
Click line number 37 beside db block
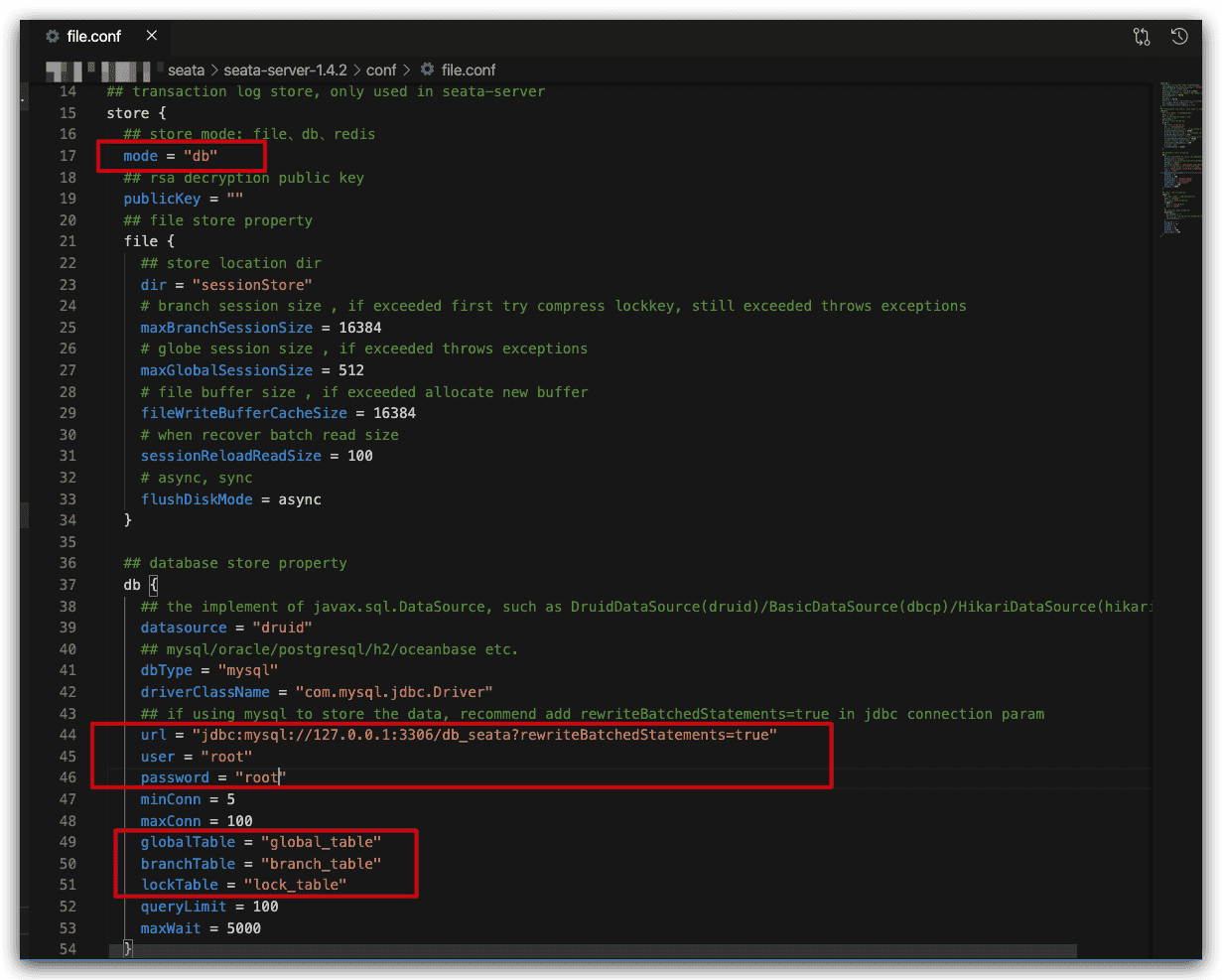(x=68, y=585)
